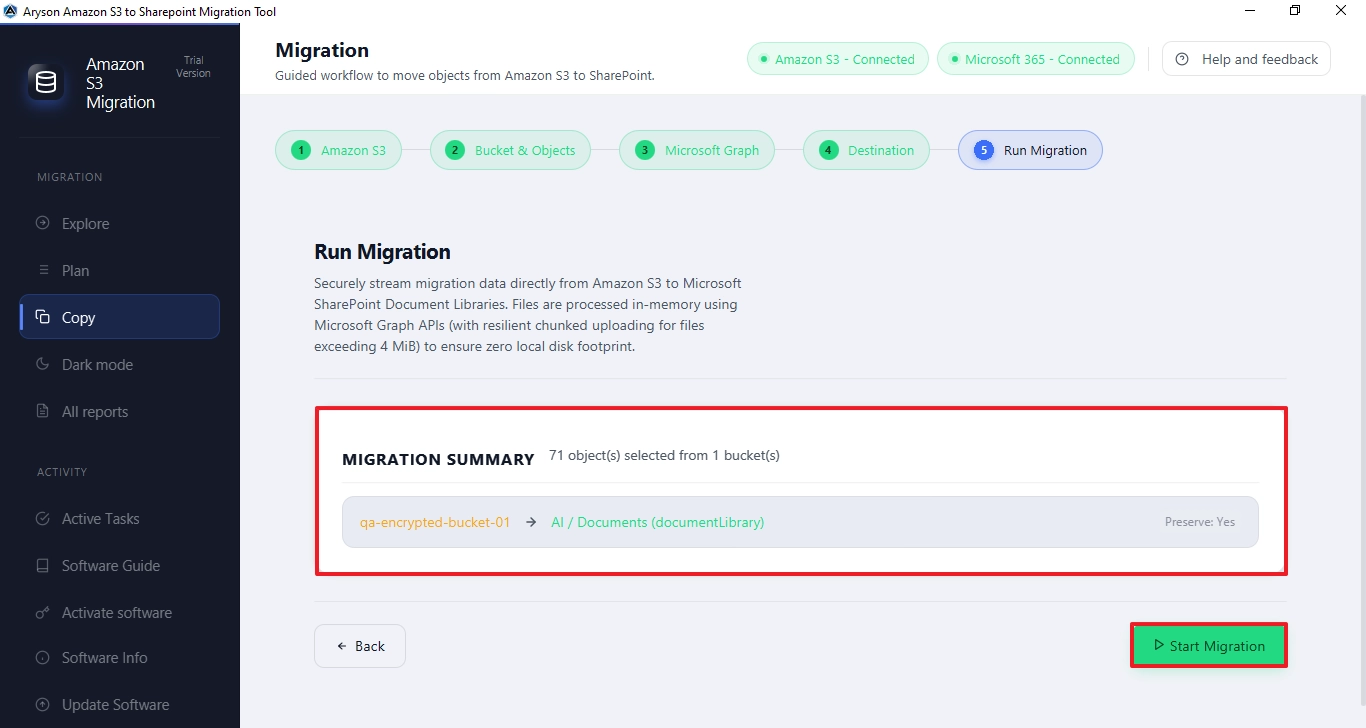Click the 71 object(s) selected text
The width and height of the screenshot is (1366, 728).
664,455
